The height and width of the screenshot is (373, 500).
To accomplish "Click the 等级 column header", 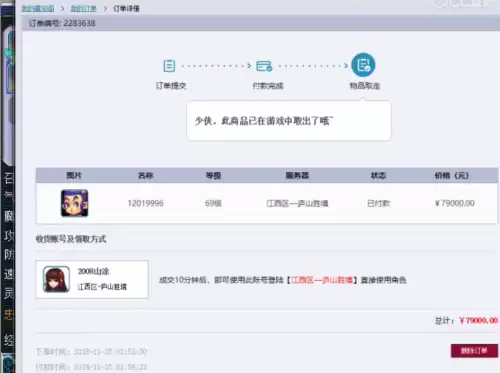I will point(213,175).
